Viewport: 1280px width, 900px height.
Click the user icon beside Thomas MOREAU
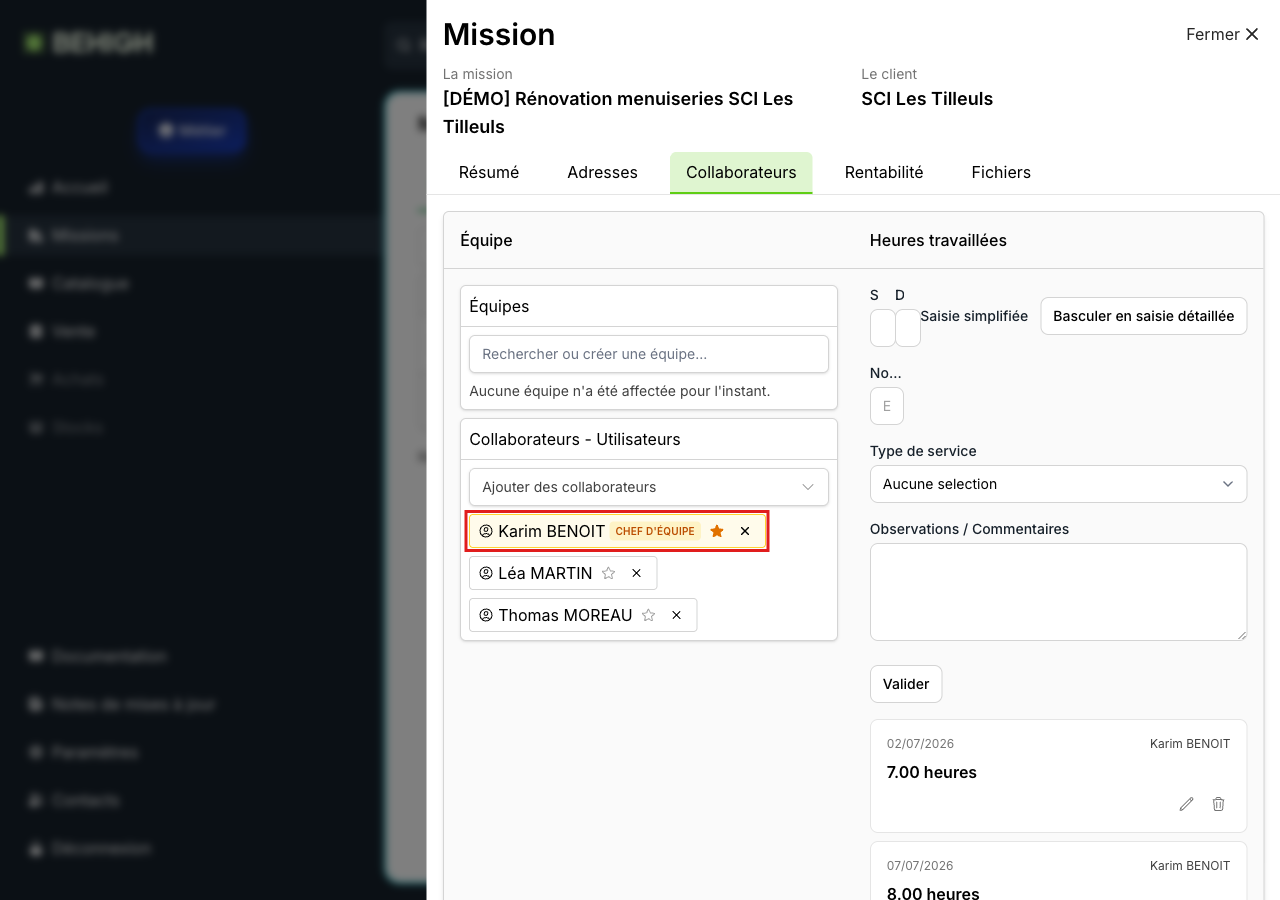click(x=486, y=615)
